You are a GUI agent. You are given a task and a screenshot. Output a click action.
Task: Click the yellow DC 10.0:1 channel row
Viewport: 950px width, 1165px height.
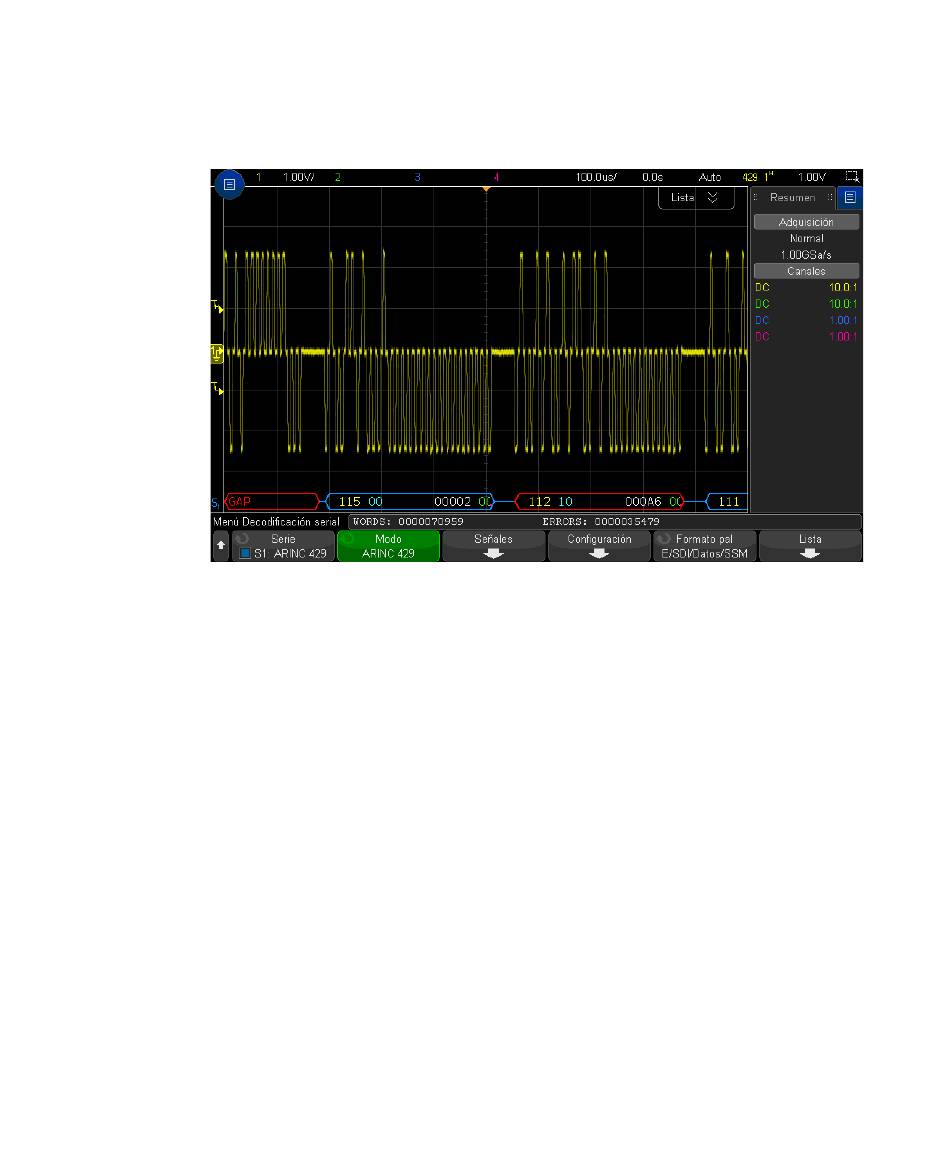click(806, 288)
